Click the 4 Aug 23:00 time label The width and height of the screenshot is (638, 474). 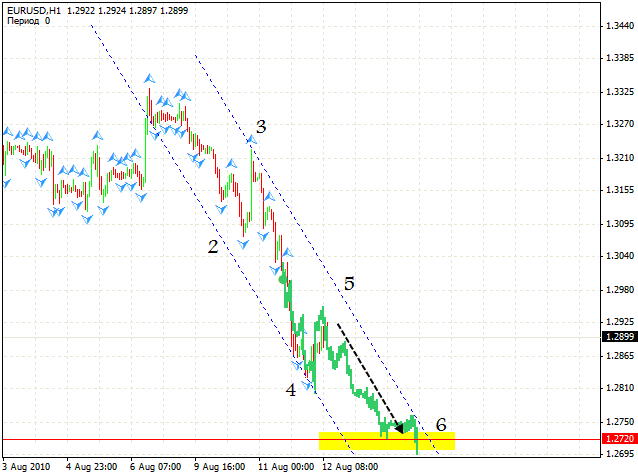[92, 467]
